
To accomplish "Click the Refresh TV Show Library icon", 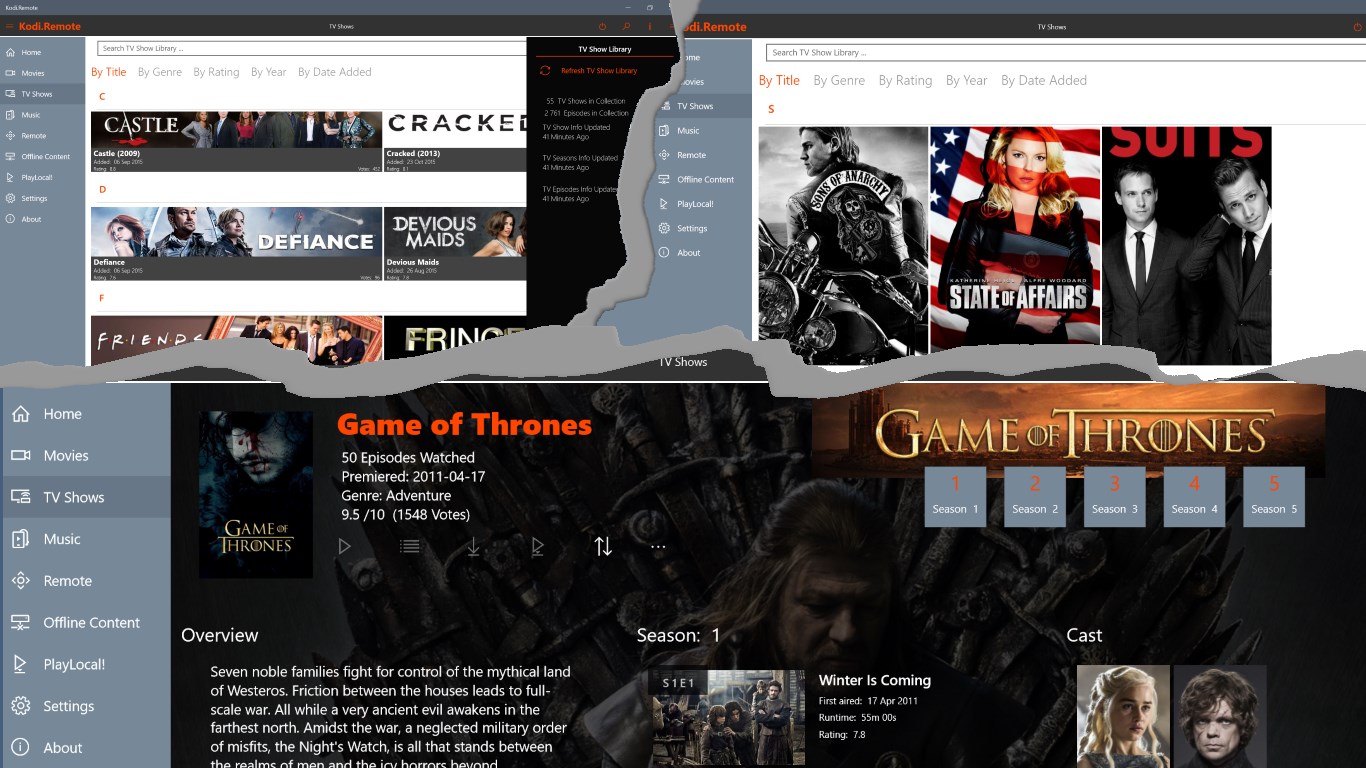I will point(545,71).
